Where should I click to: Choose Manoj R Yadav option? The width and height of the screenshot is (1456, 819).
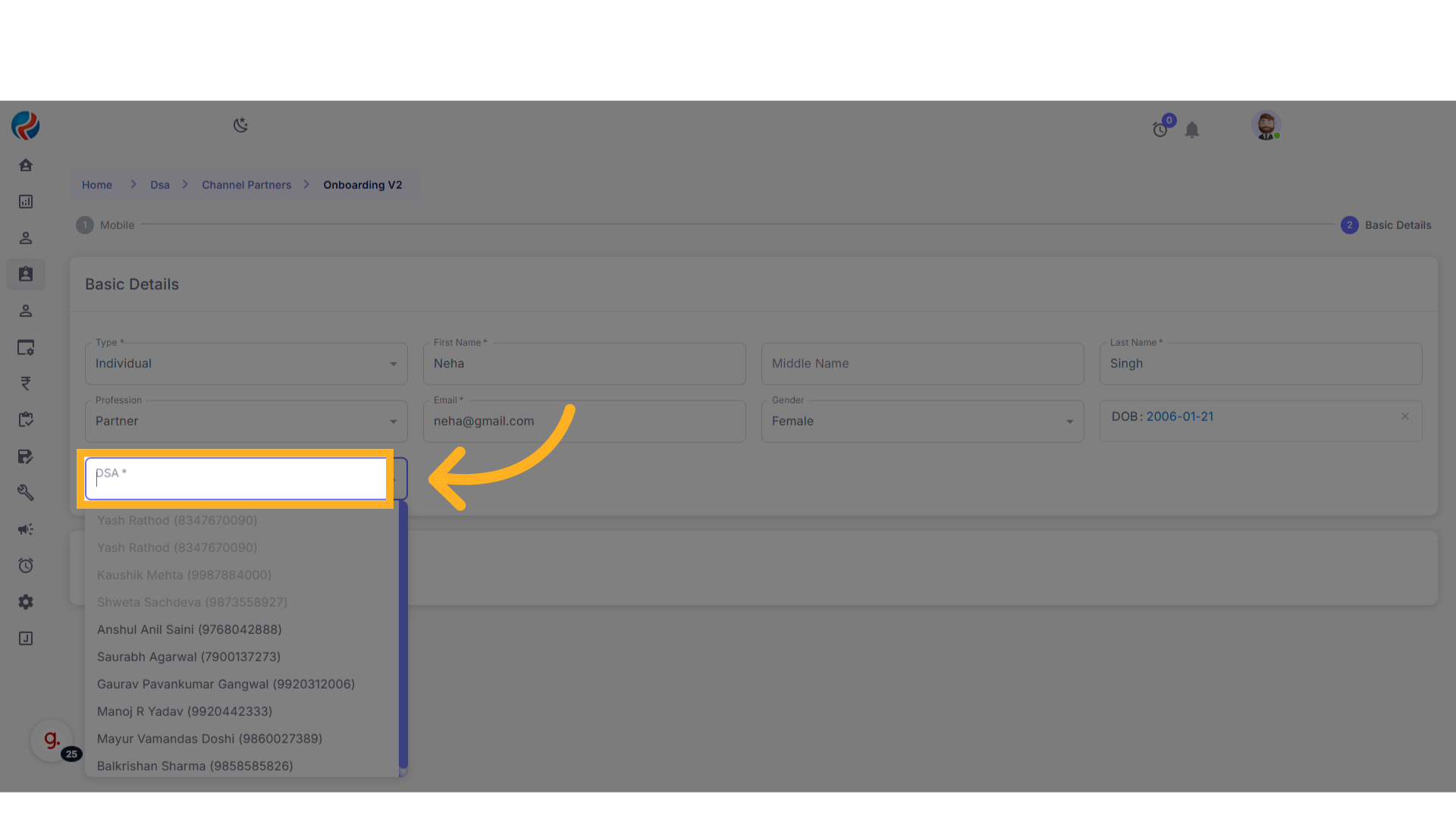[184, 711]
